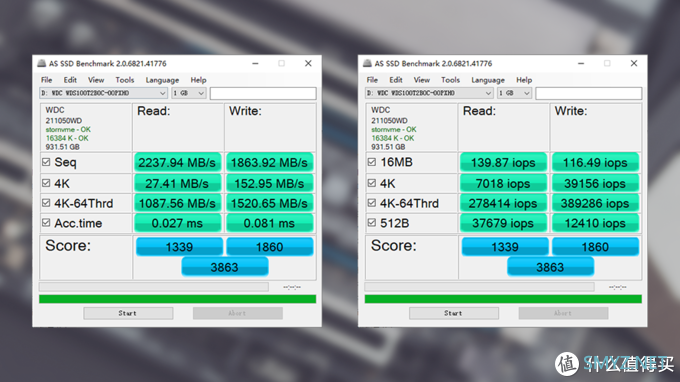Click the 4K-64Thrd read value 1087.56 MB/s
The width and height of the screenshot is (680, 382).
click(x=177, y=203)
